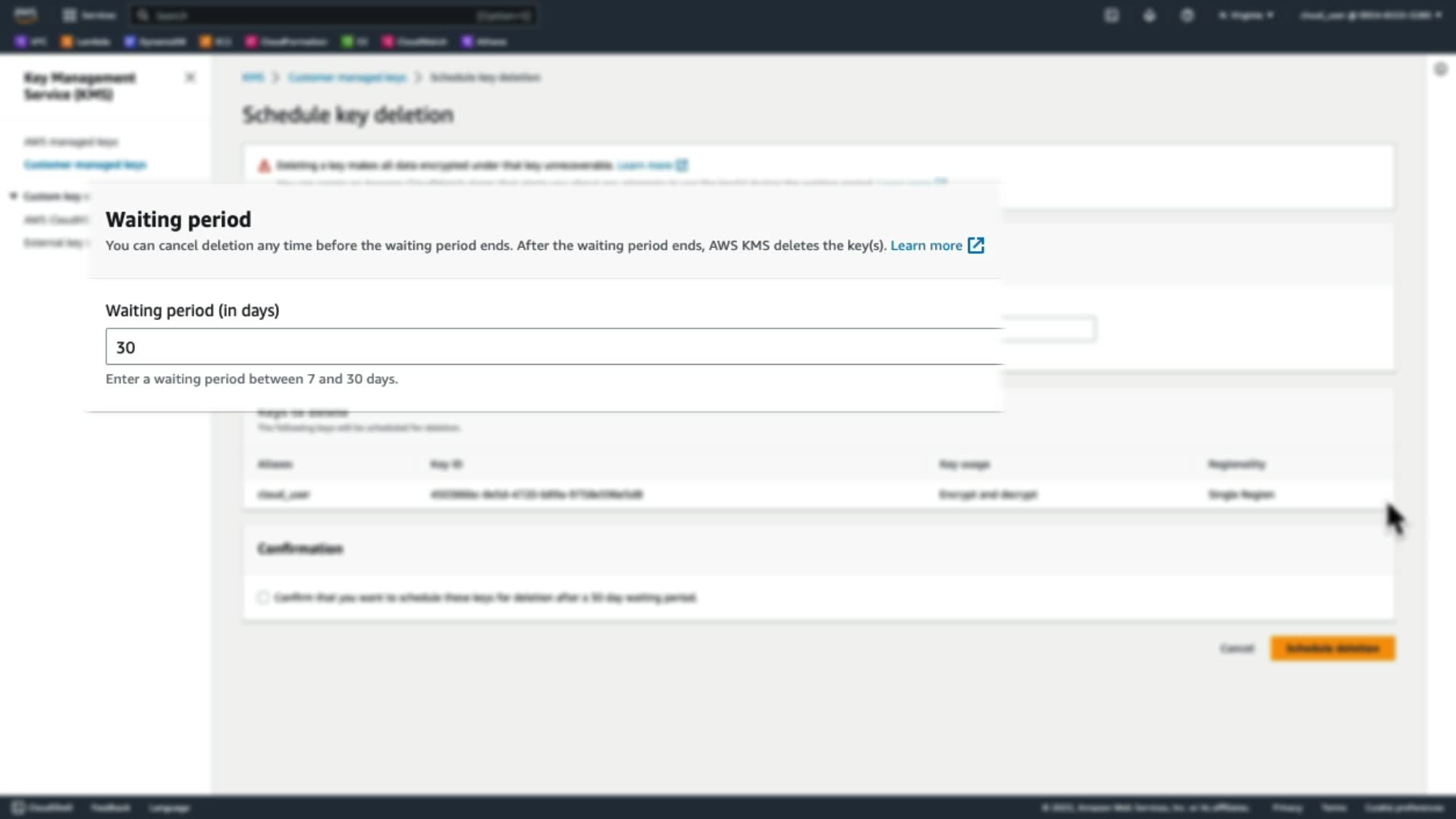
Task: Tick the deletion confirmation checkbox
Action: click(263, 598)
